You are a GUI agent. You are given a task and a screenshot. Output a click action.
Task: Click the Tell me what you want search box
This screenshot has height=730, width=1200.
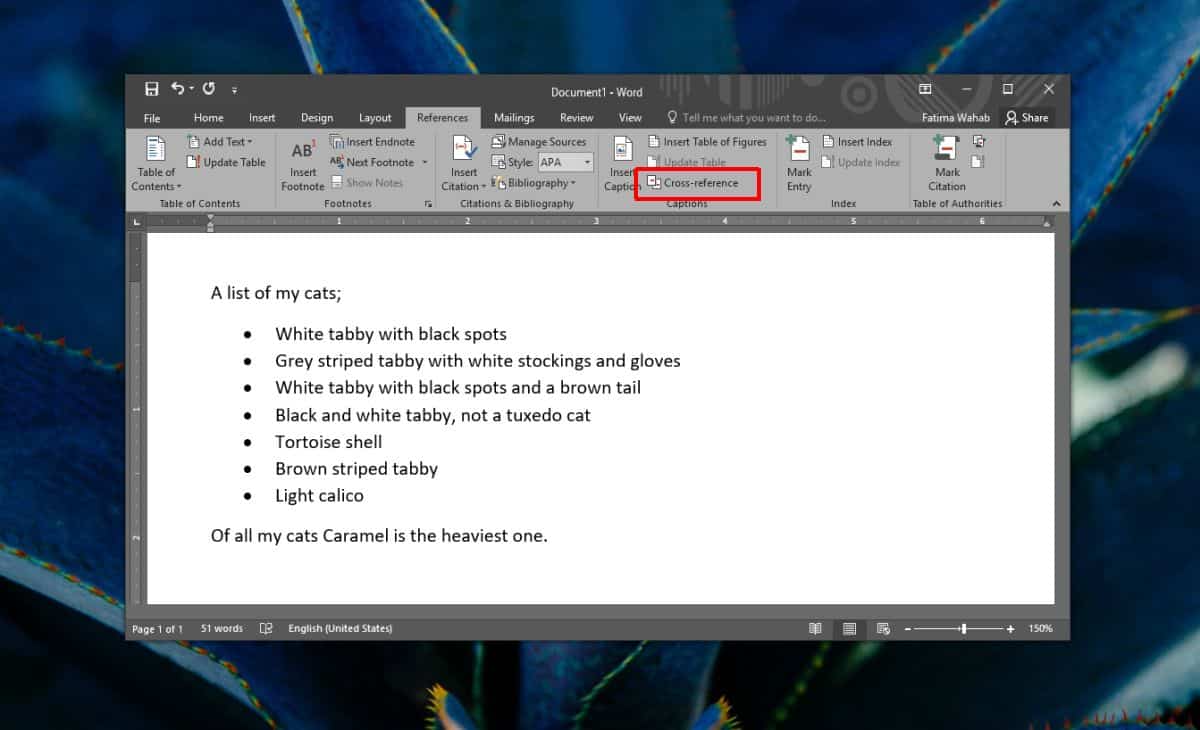coord(753,118)
